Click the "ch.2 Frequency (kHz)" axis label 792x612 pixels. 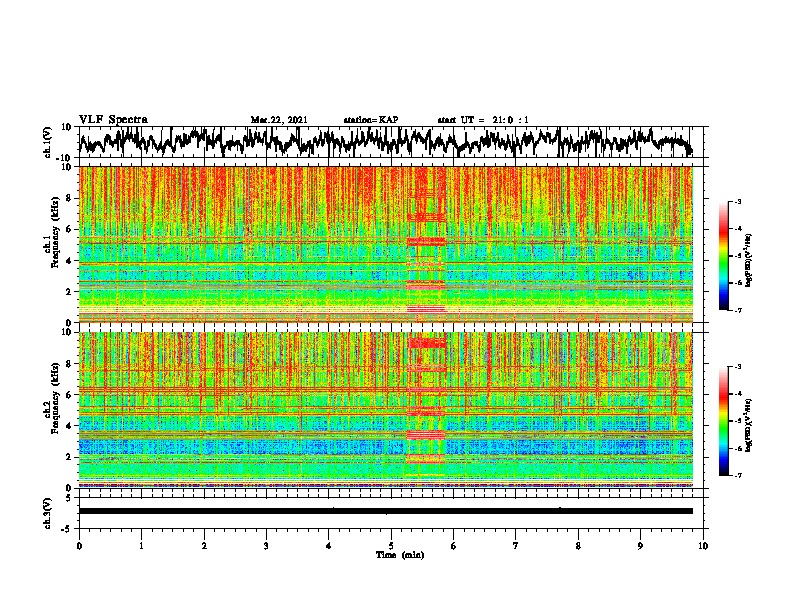[52, 398]
